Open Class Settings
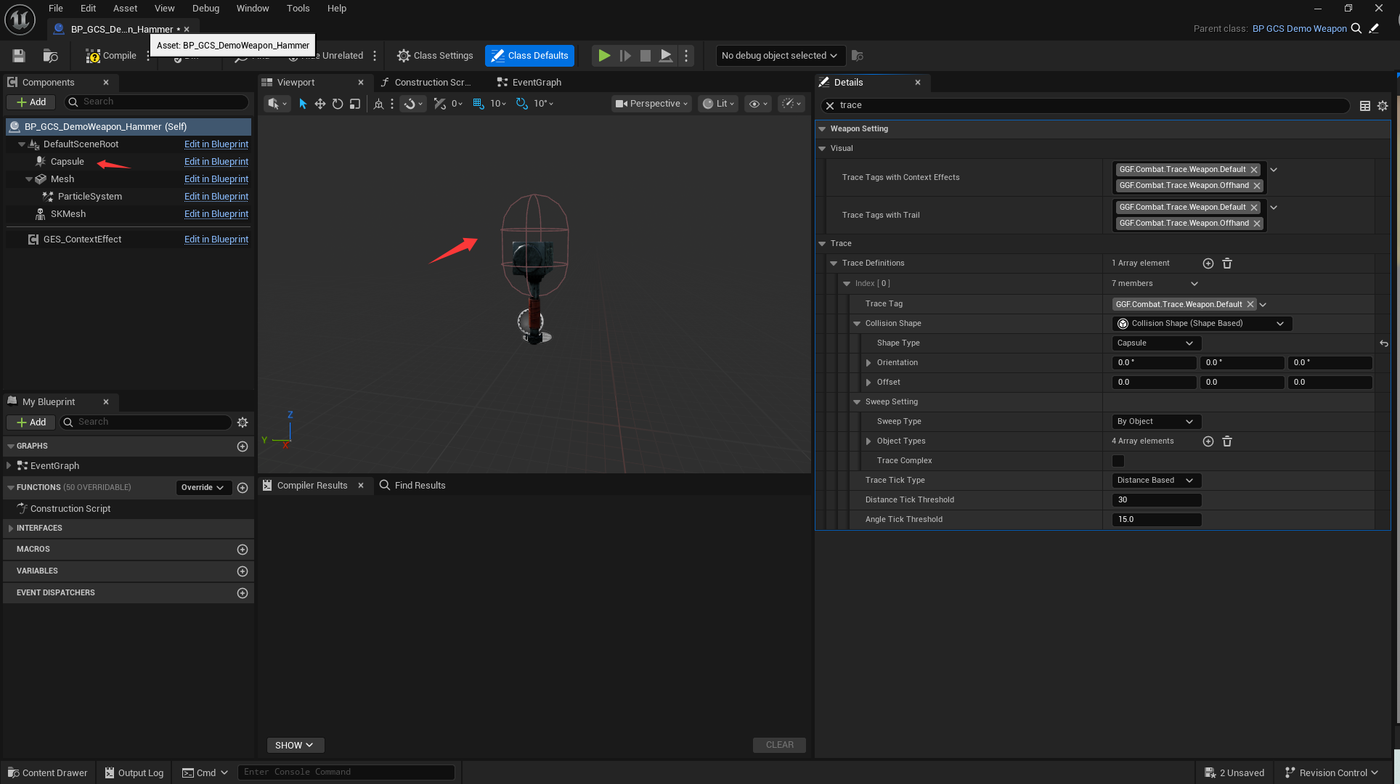Viewport: 1400px width, 784px height. (x=435, y=56)
